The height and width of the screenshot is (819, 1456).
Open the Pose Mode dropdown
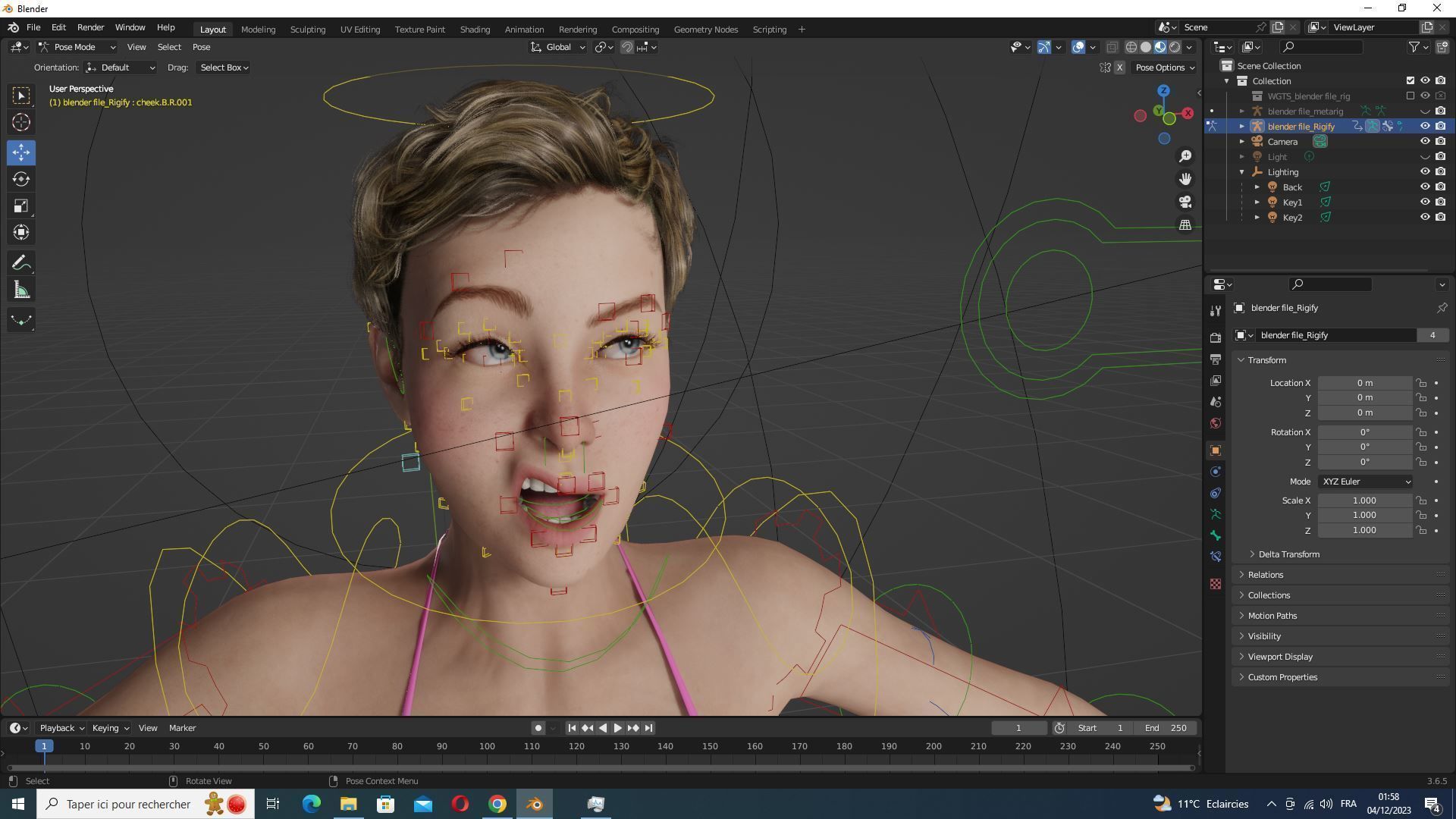76,47
